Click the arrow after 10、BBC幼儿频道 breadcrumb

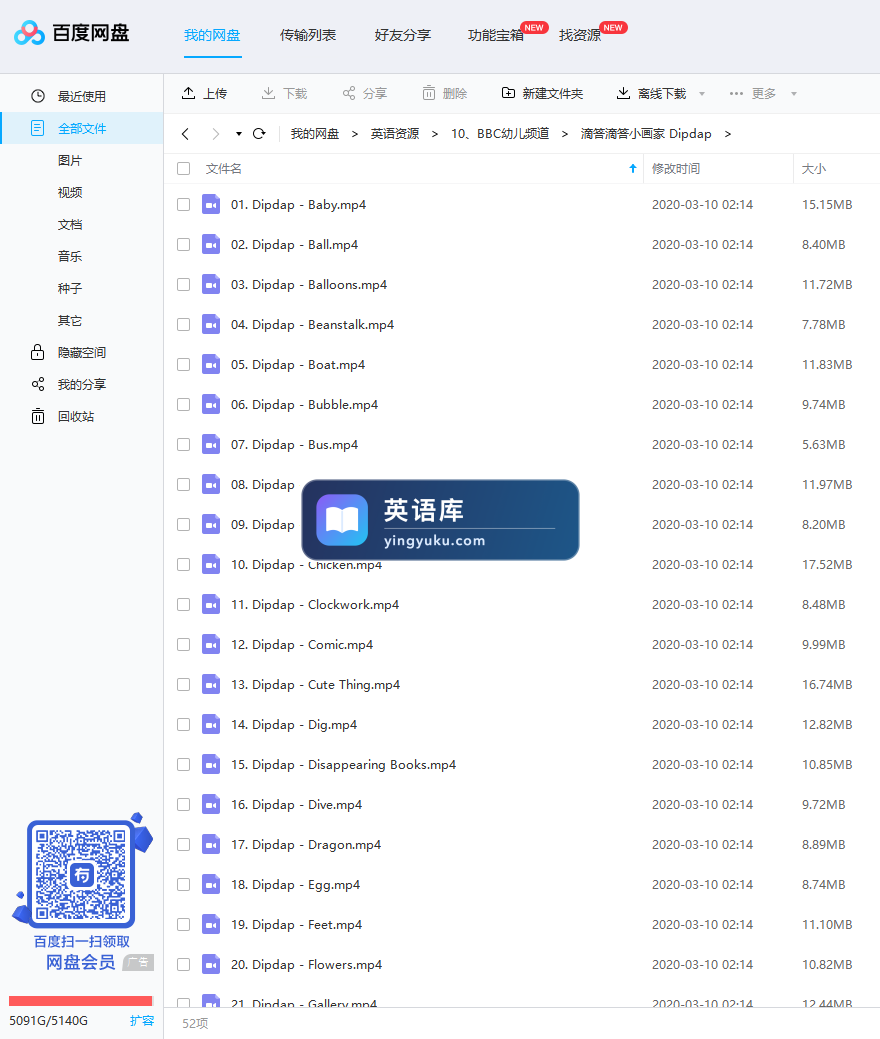click(x=565, y=134)
